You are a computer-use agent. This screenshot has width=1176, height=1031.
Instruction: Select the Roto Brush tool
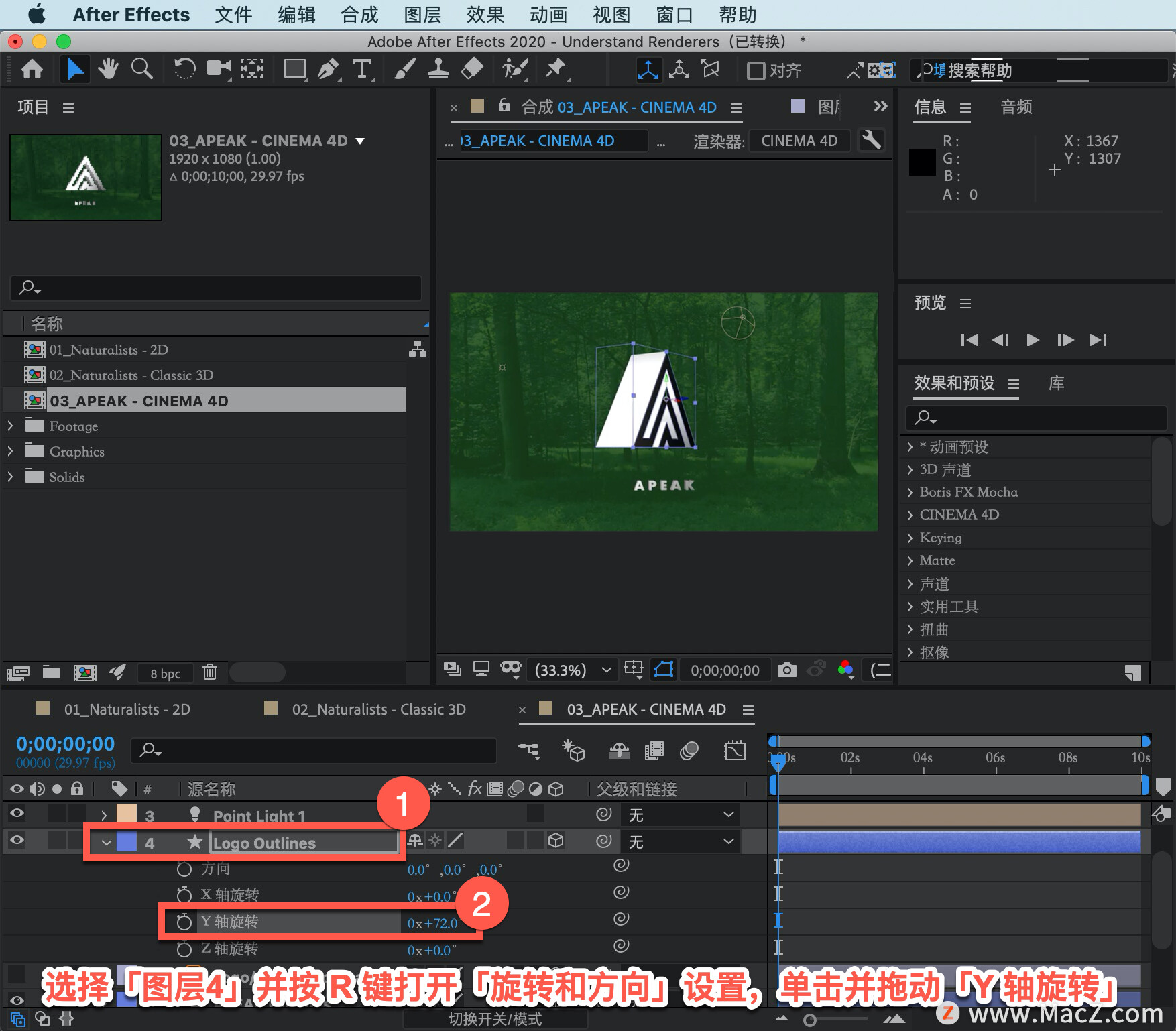(515, 69)
